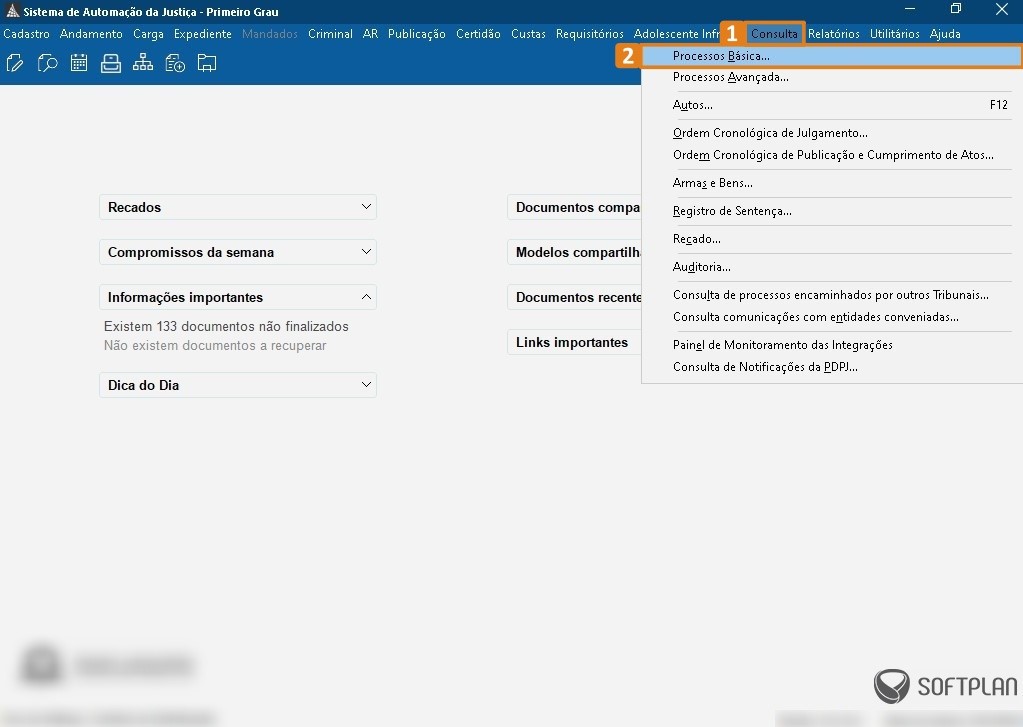Viewport: 1023px width, 727px height.
Task: Open the Expediente menu
Action: 202,34
